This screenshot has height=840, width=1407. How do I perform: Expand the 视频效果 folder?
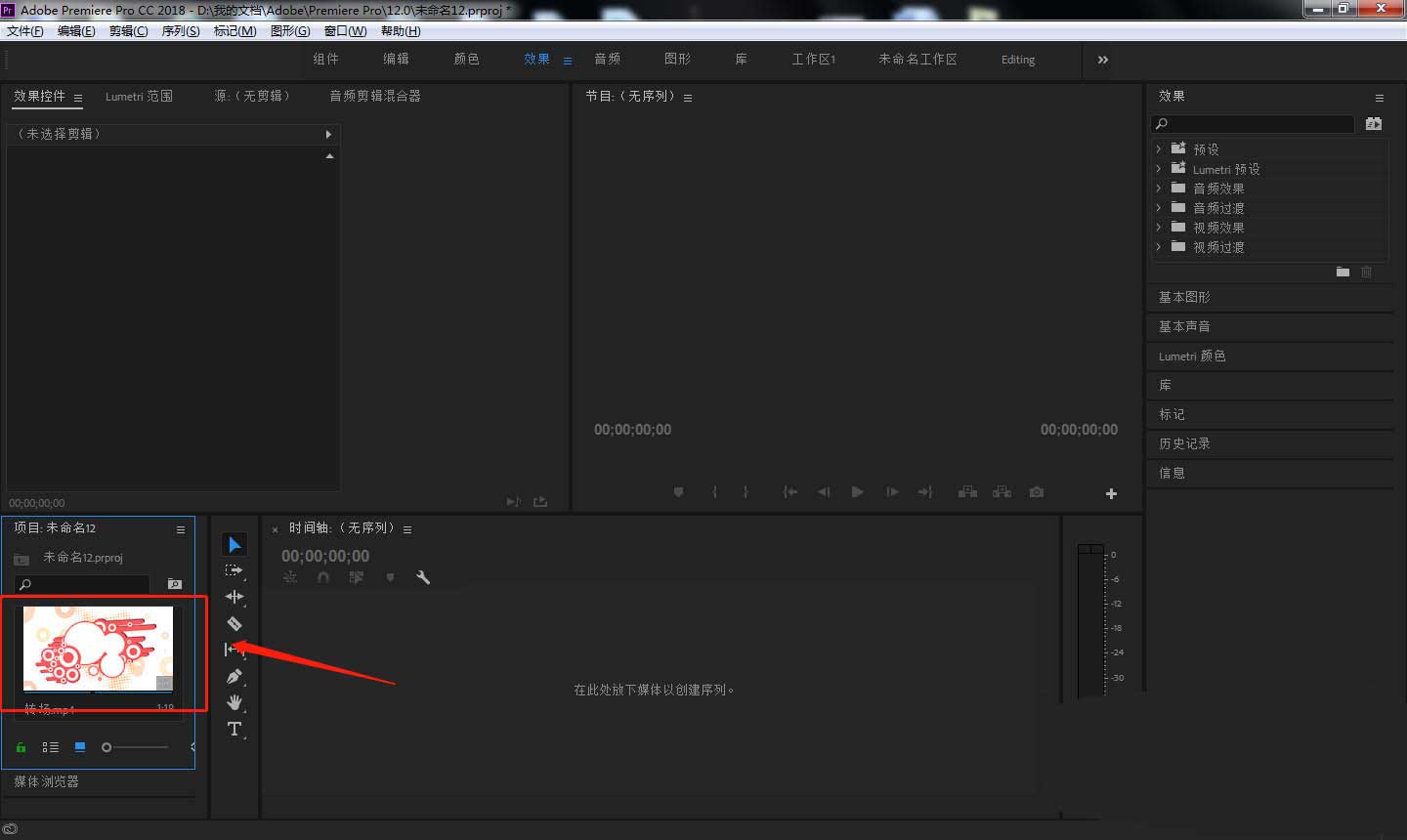coord(1159,227)
